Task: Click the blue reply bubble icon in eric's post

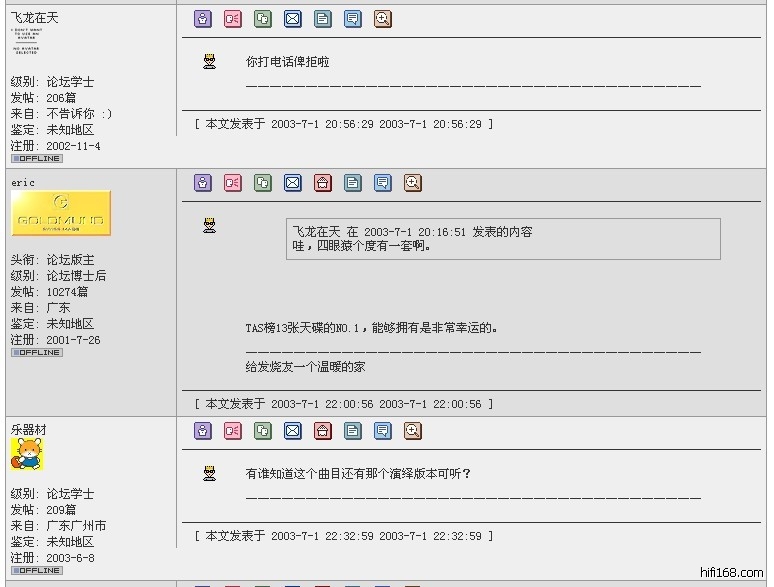Action: point(382,183)
